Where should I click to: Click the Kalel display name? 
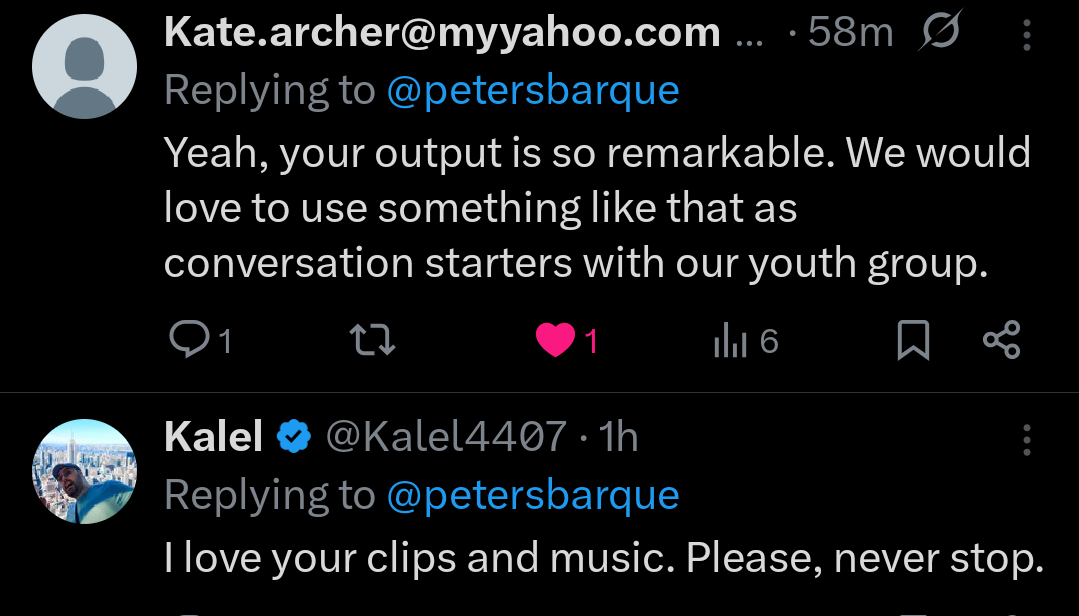click(x=213, y=437)
